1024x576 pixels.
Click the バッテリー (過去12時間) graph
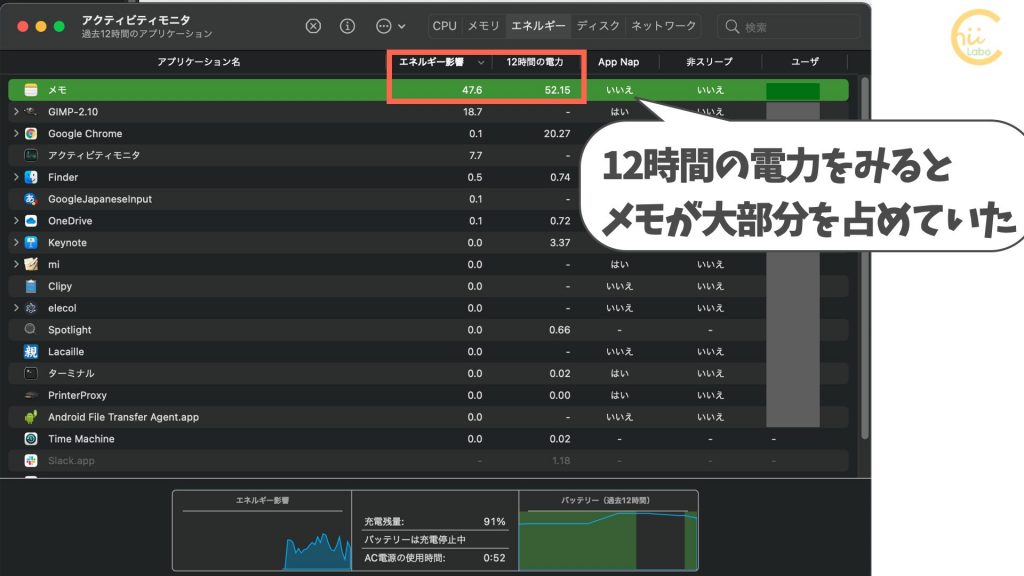click(x=608, y=530)
